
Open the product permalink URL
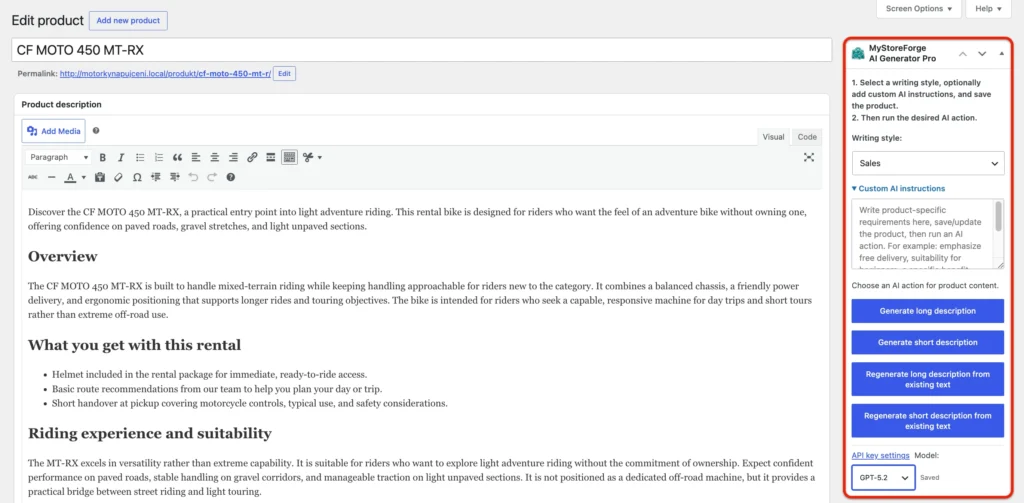165,74
